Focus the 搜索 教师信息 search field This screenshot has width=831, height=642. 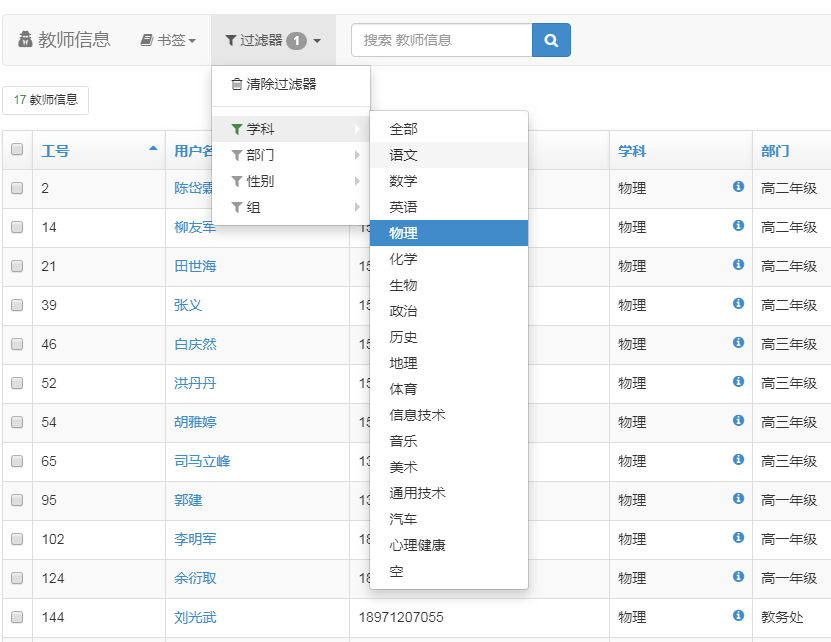[441, 40]
